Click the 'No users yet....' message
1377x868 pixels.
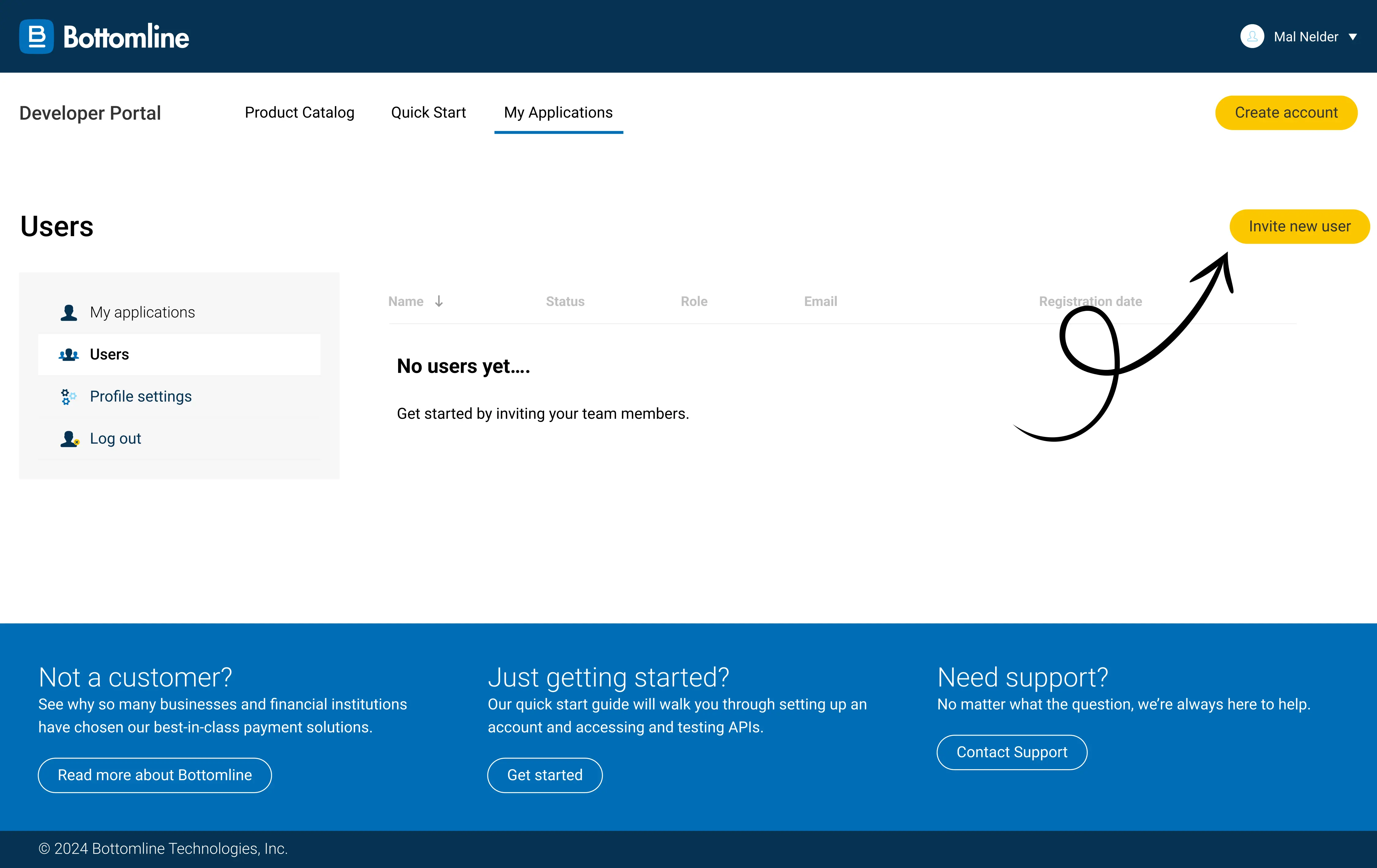coord(464,366)
